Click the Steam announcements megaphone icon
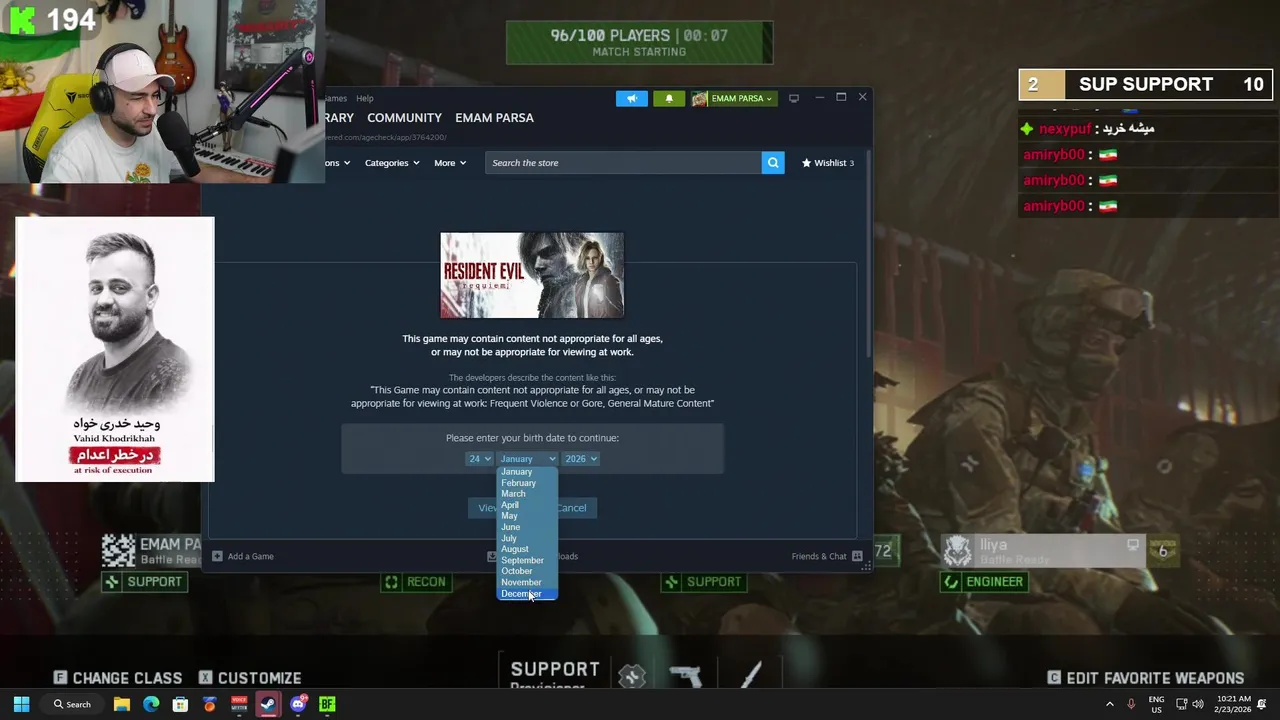The image size is (1280, 720). click(x=631, y=98)
